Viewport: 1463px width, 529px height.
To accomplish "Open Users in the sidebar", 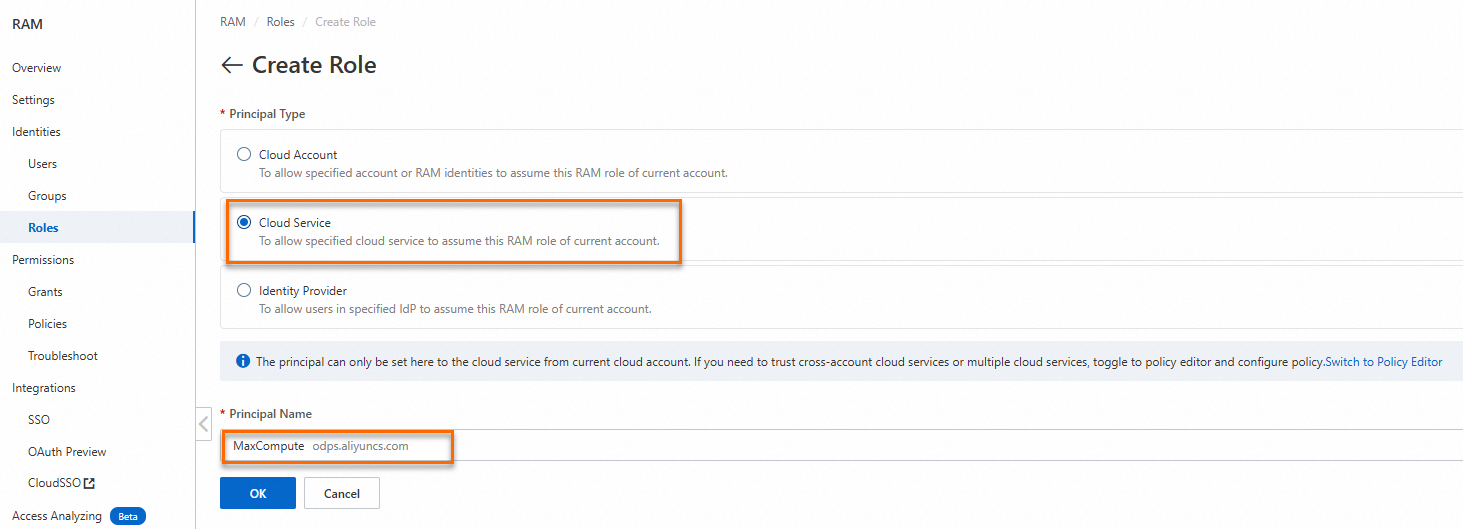I will [x=43, y=164].
